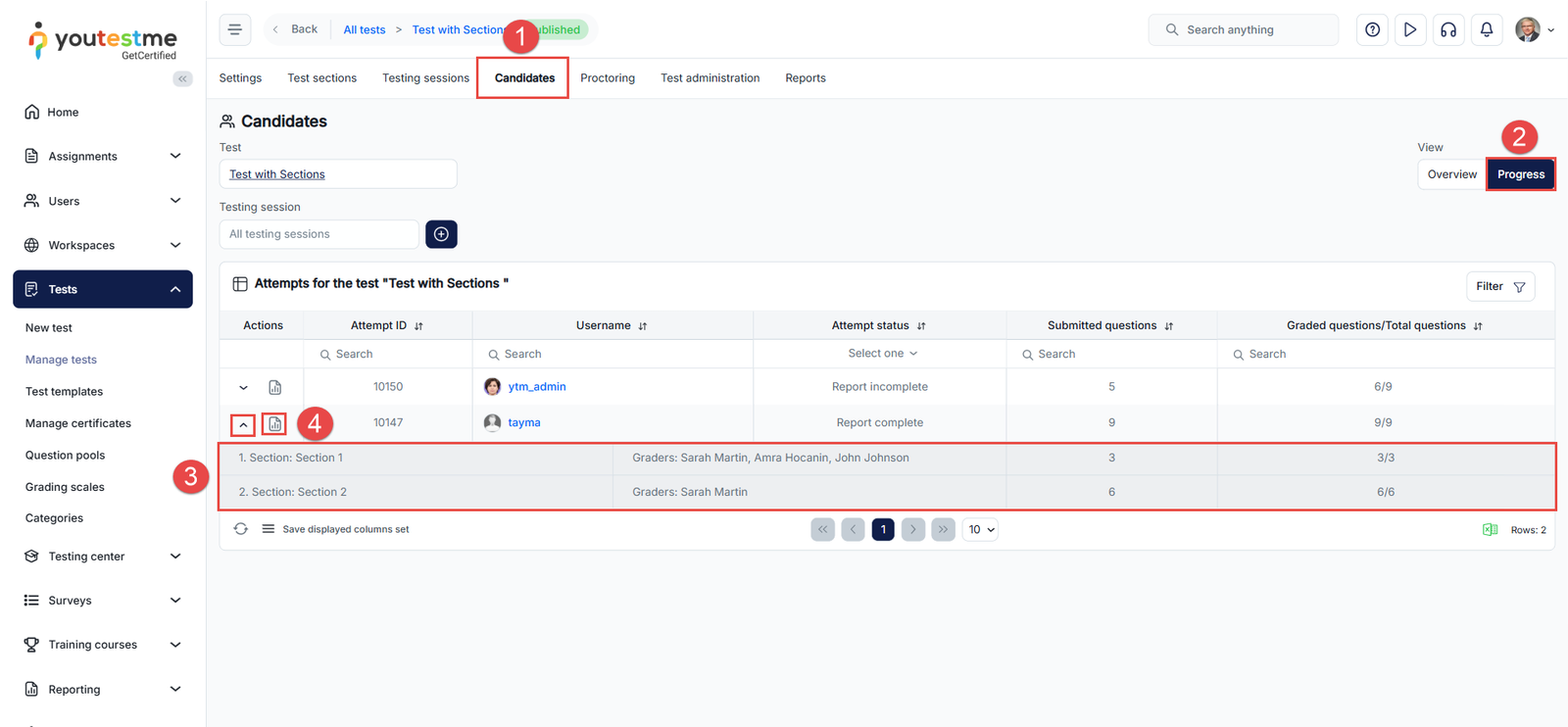
Task: Open rows per page dropdown
Action: (x=980, y=529)
